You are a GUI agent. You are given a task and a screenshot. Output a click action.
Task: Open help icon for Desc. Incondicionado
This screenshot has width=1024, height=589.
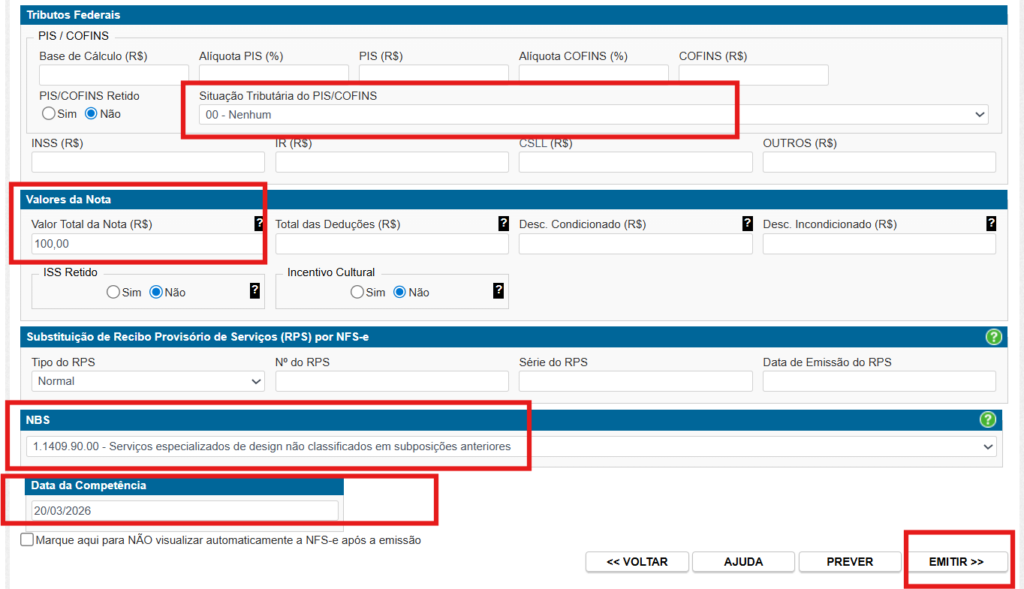click(991, 224)
